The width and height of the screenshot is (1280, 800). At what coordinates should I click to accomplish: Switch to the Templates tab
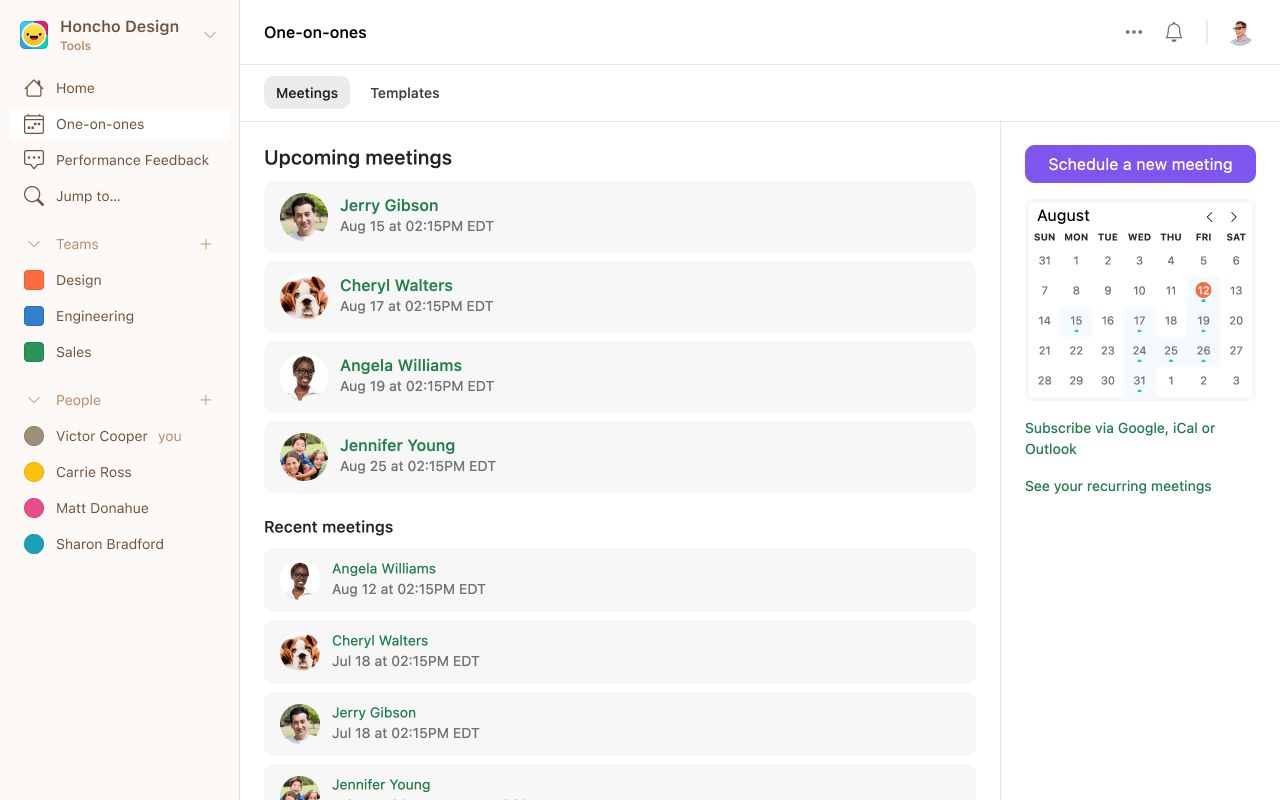coord(405,93)
